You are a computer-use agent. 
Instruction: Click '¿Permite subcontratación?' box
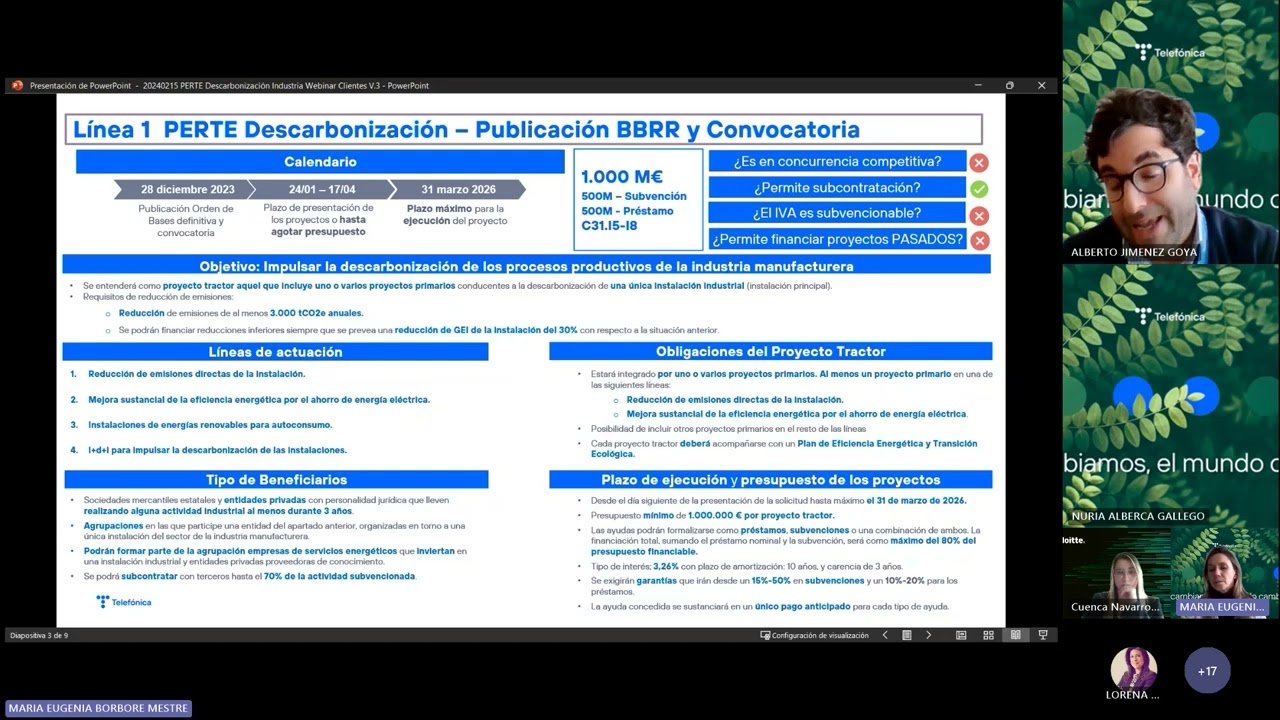pyautogui.click(x=837, y=188)
